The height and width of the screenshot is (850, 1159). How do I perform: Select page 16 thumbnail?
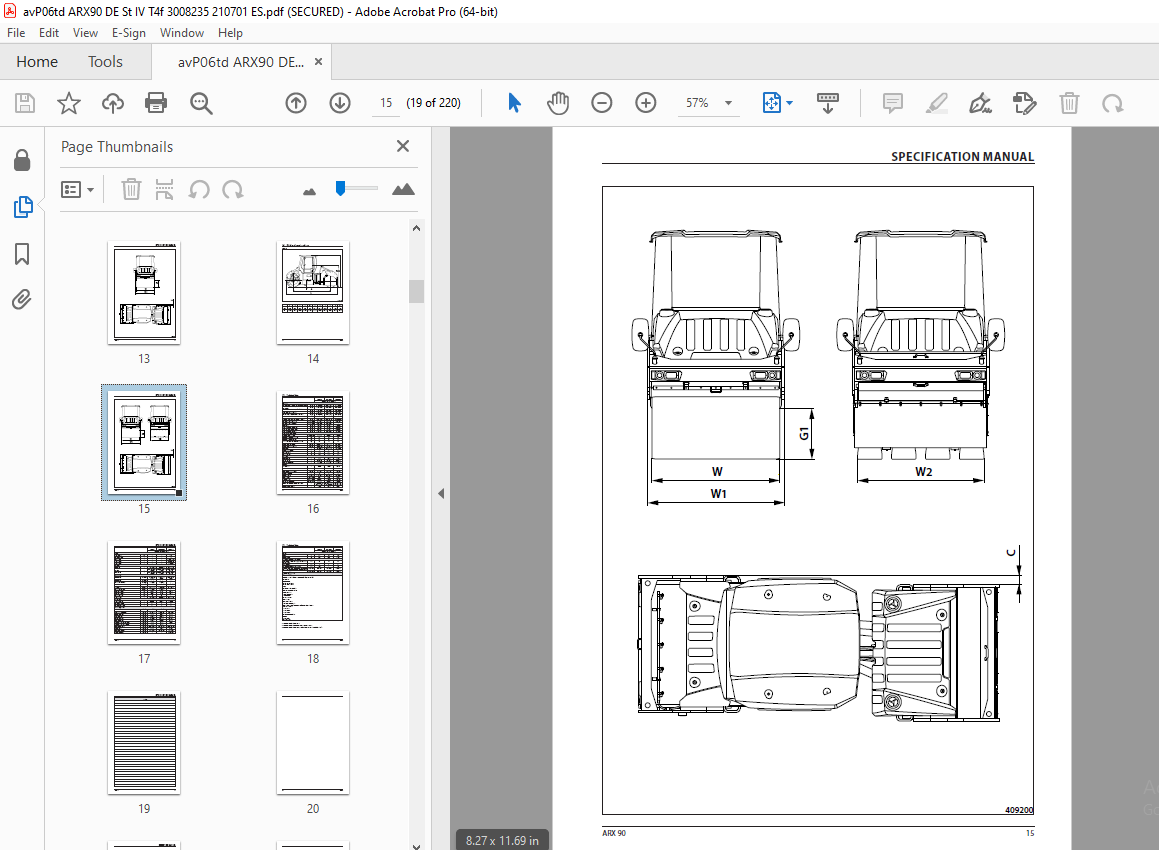(x=313, y=443)
